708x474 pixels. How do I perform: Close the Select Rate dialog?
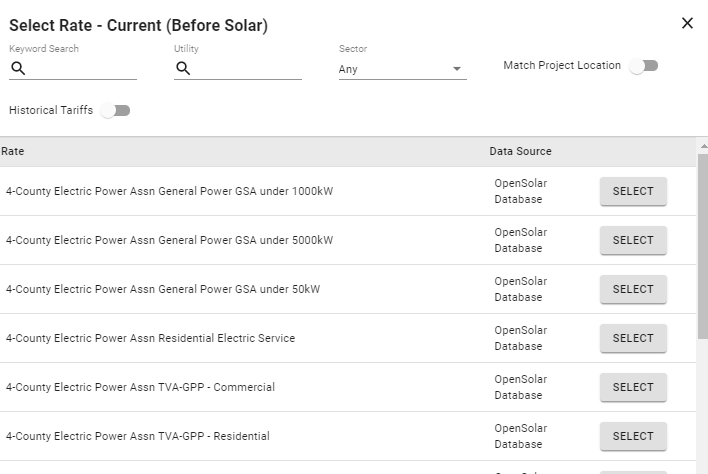click(687, 23)
